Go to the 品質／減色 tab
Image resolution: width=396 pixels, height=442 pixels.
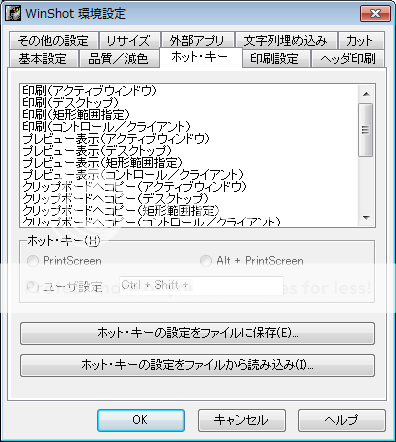(119, 59)
